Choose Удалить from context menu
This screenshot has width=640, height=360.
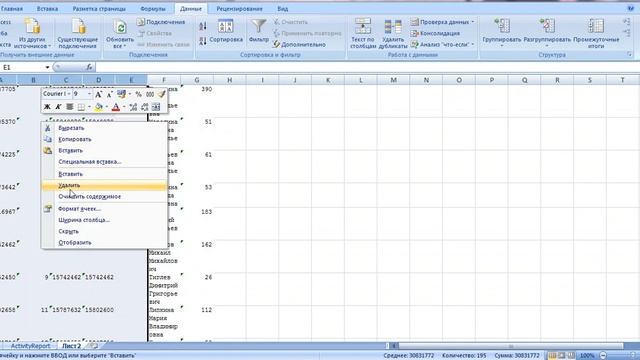coord(104,185)
